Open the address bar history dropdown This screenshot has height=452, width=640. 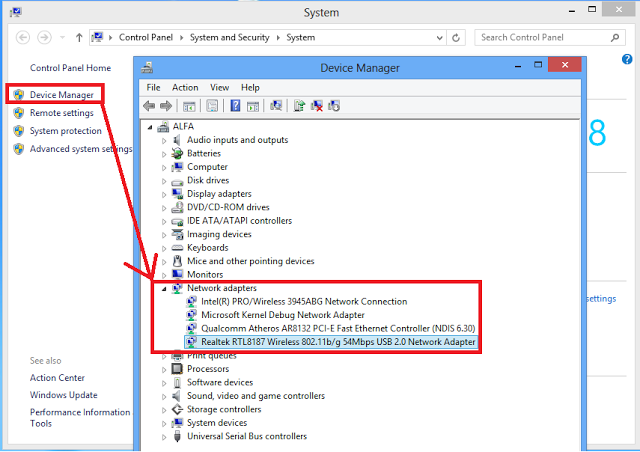439,38
